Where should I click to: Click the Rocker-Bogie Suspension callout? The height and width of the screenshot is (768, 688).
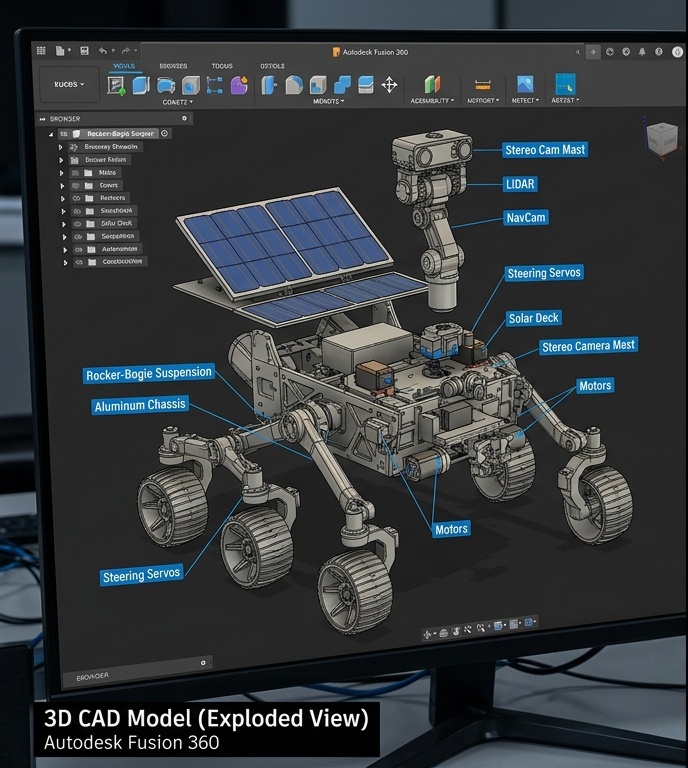pos(149,374)
